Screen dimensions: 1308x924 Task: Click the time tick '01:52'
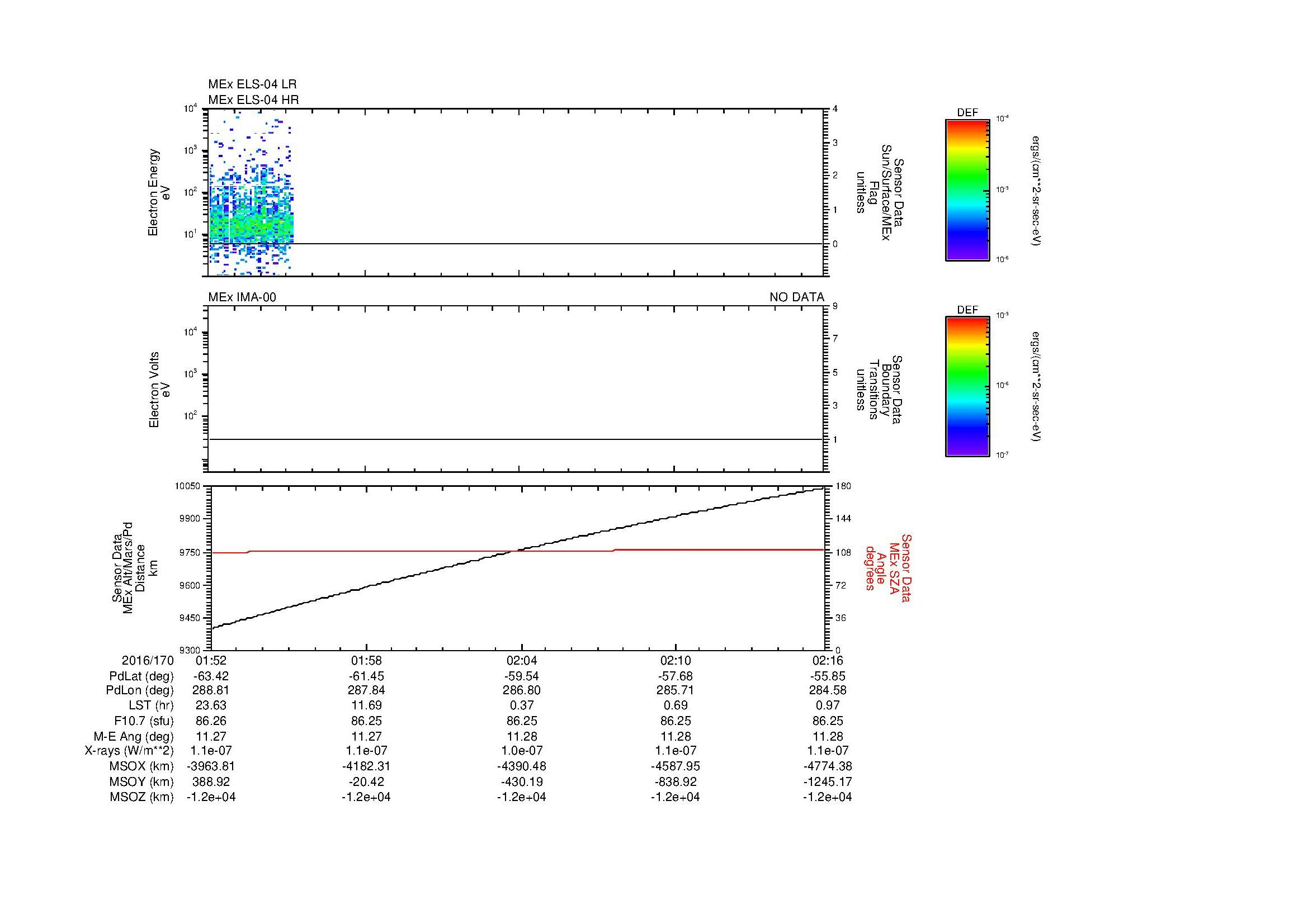[211, 660]
